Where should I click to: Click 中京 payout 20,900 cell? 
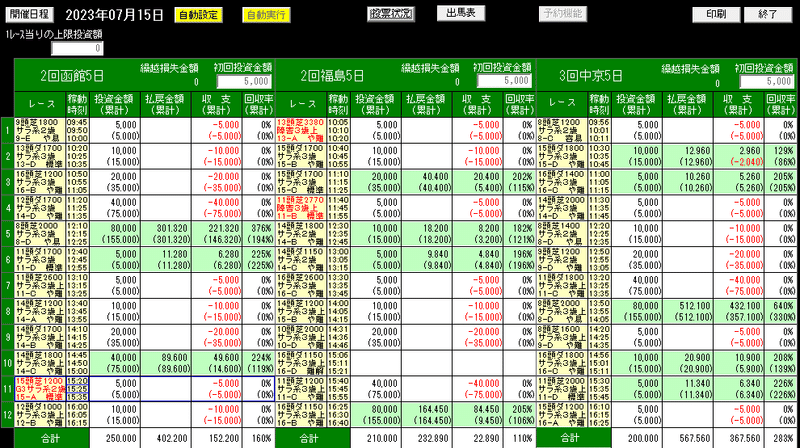coord(688,363)
